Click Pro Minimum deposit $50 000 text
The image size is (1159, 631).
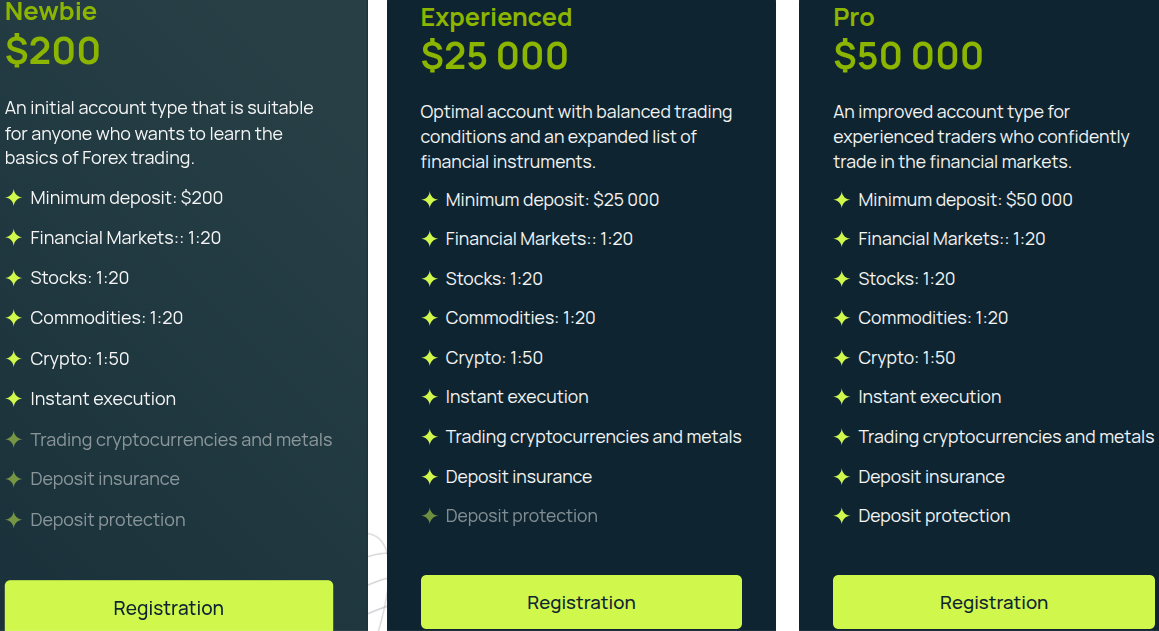[x=965, y=199]
